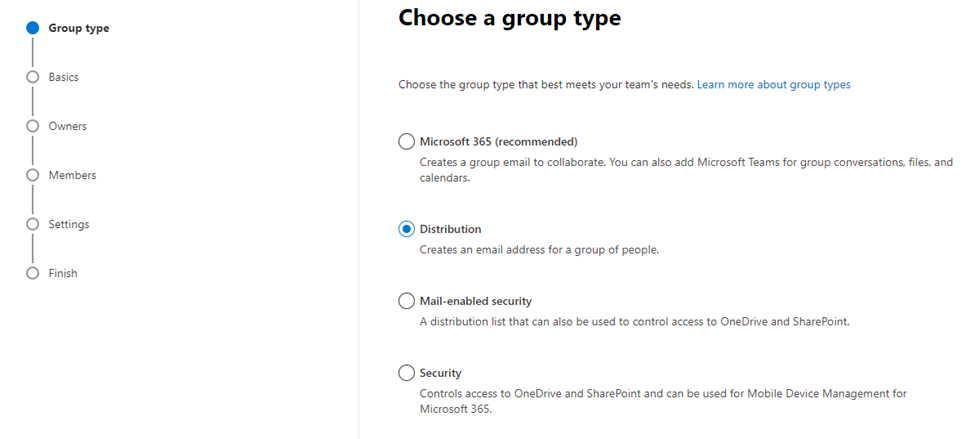Click the Choose a group type heading
Image resolution: width=975 pixels, height=439 pixels.
tap(509, 19)
